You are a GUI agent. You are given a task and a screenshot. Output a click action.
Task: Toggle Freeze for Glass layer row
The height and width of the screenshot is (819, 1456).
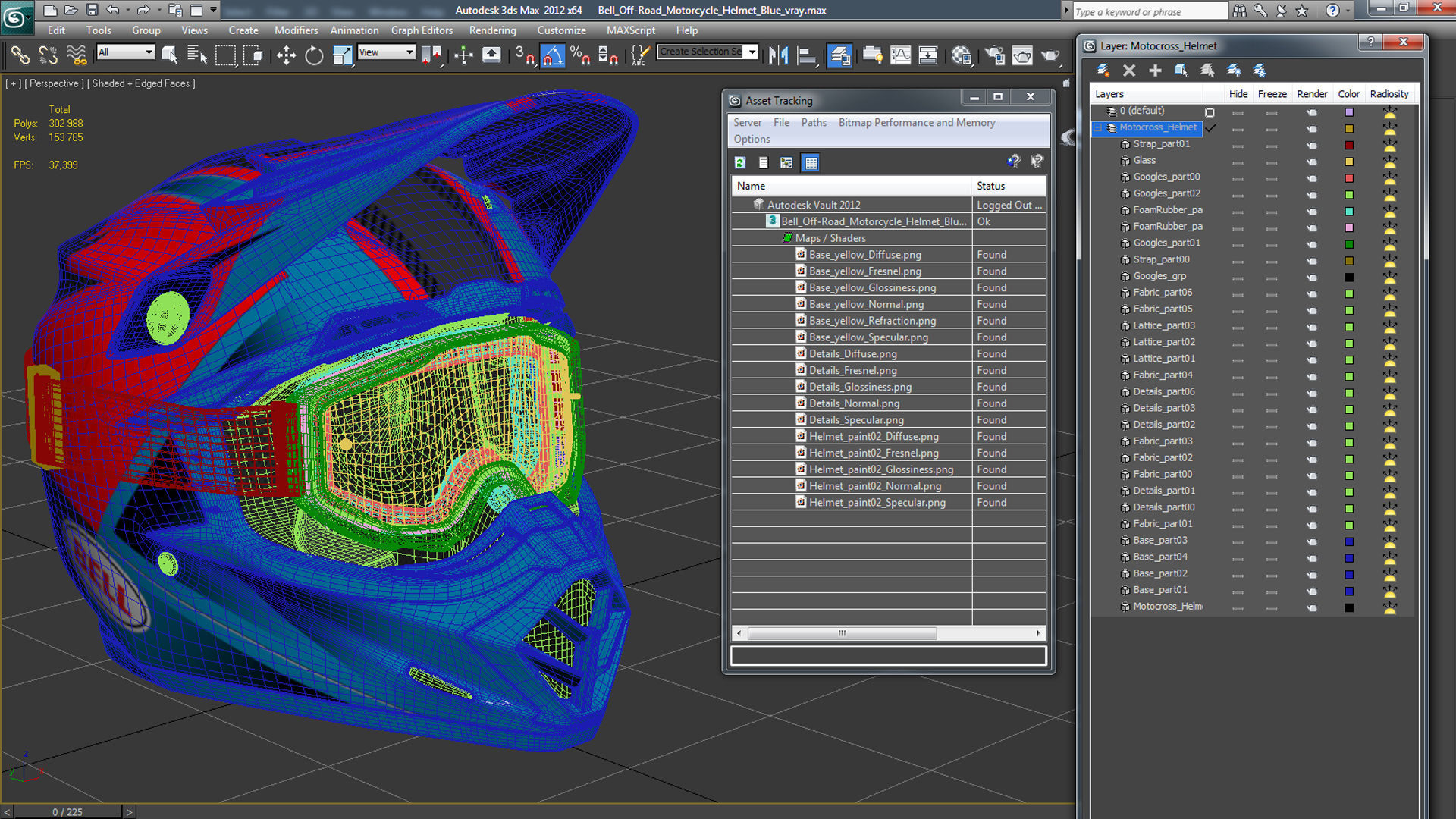(1272, 162)
